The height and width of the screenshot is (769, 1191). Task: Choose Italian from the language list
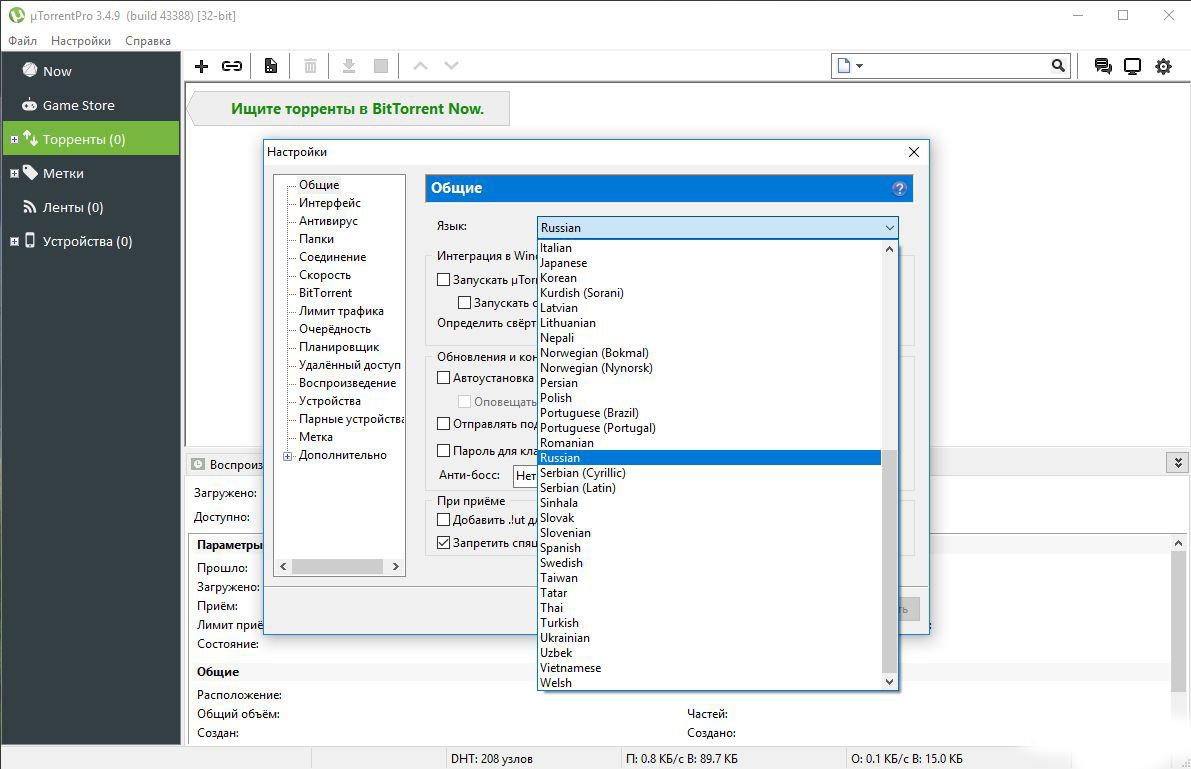[x=709, y=248]
